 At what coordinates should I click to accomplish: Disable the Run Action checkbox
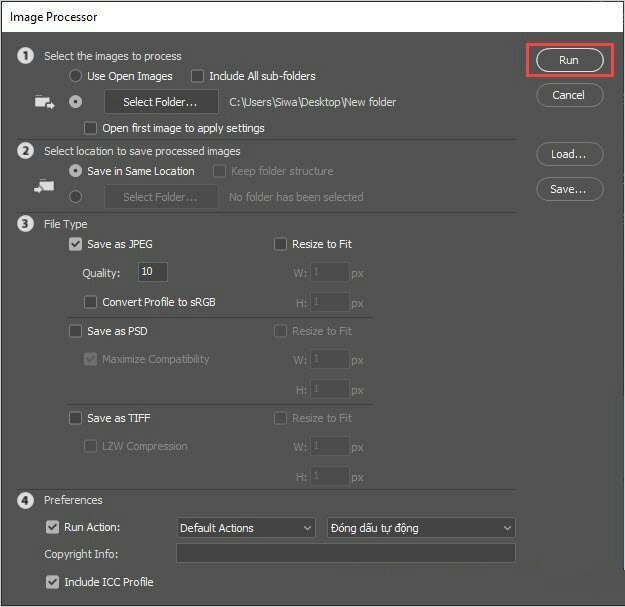click(x=53, y=527)
